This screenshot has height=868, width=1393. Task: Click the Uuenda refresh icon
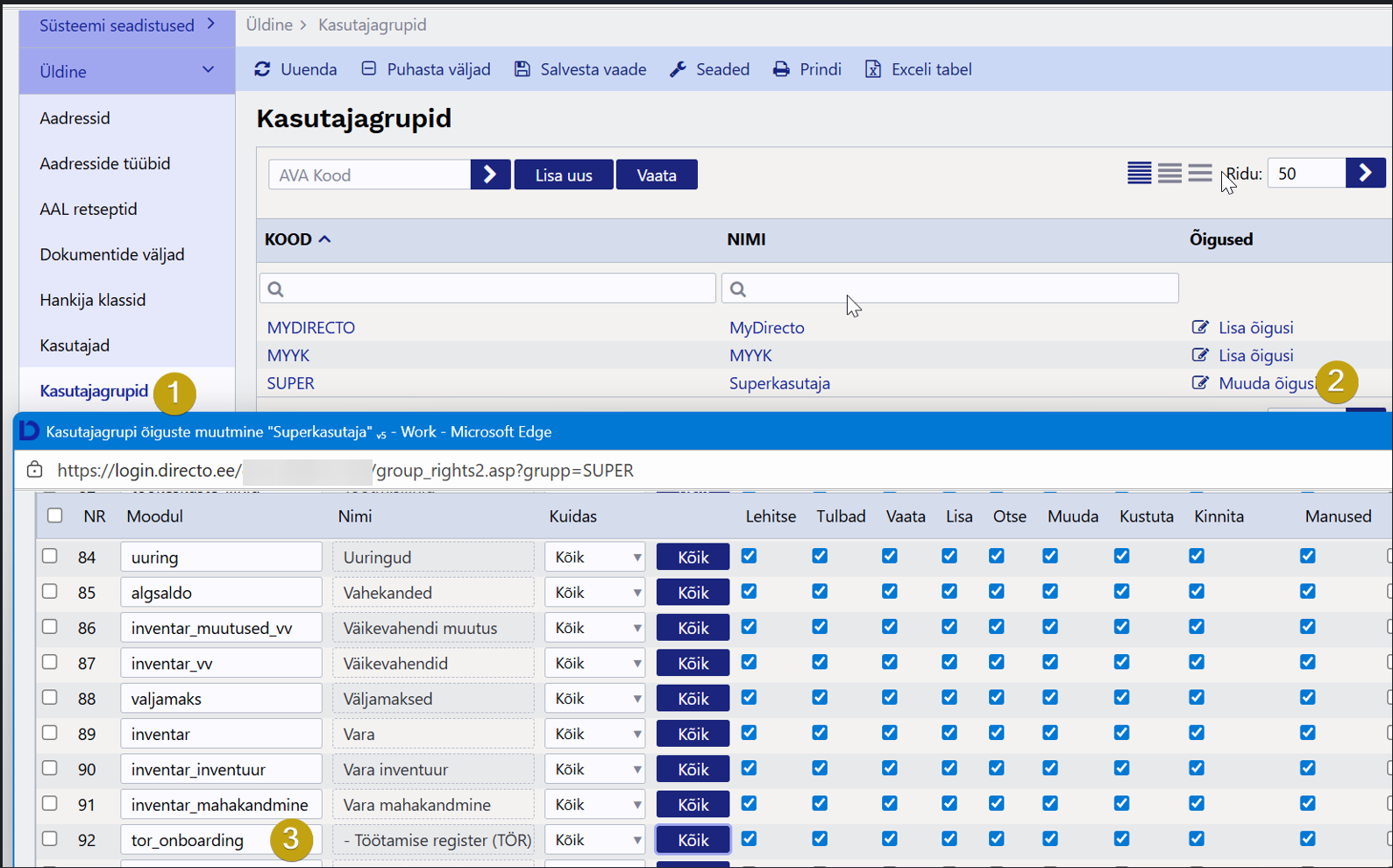point(262,69)
